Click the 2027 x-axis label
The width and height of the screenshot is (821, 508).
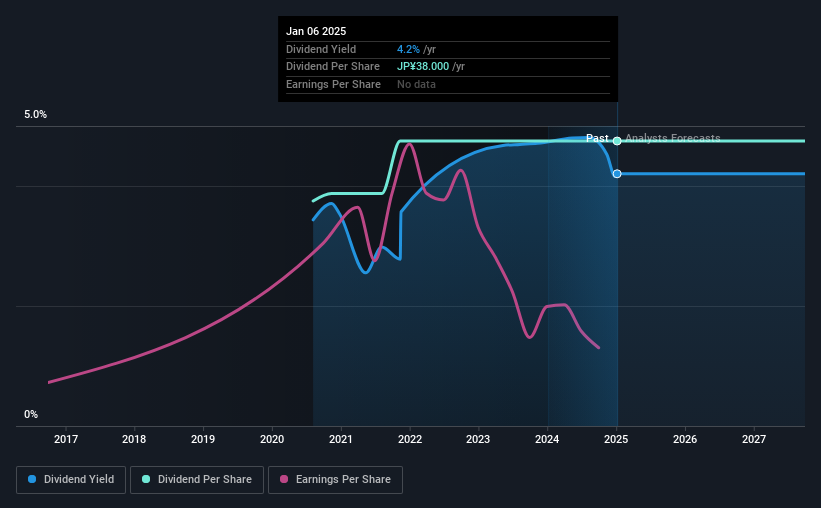tap(754, 439)
